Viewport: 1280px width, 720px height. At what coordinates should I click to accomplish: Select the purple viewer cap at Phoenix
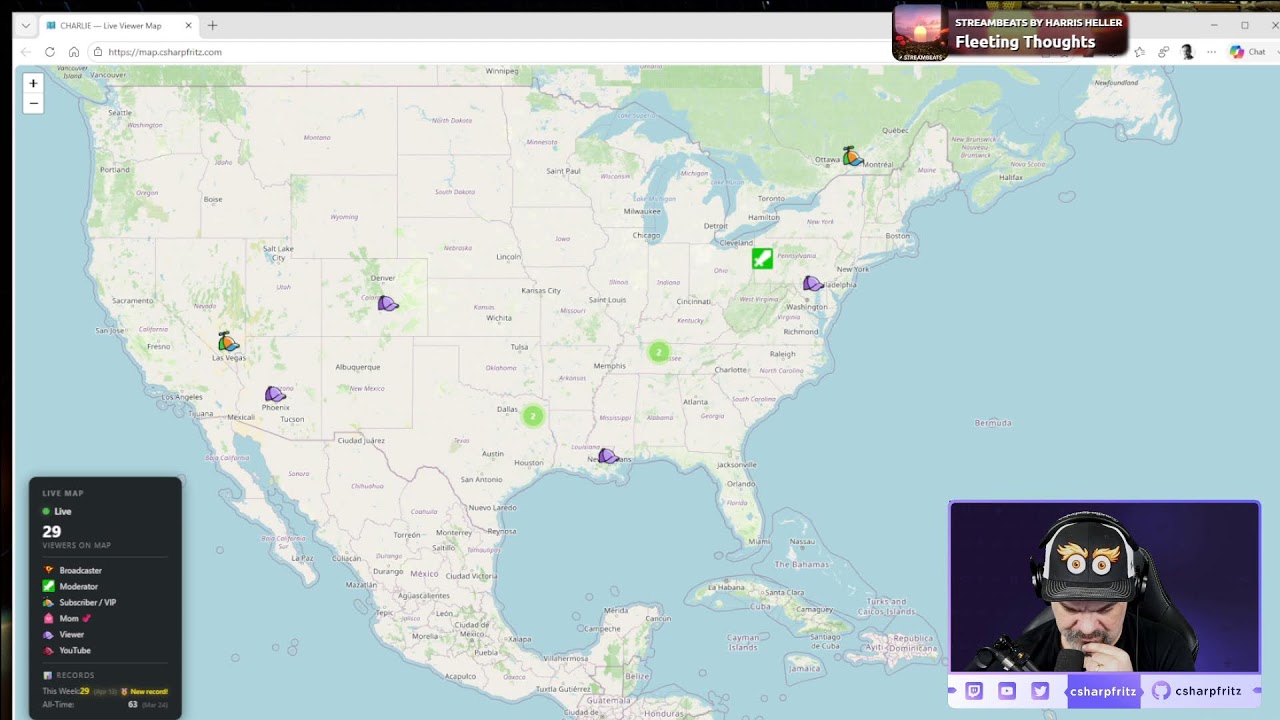click(275, 394)
